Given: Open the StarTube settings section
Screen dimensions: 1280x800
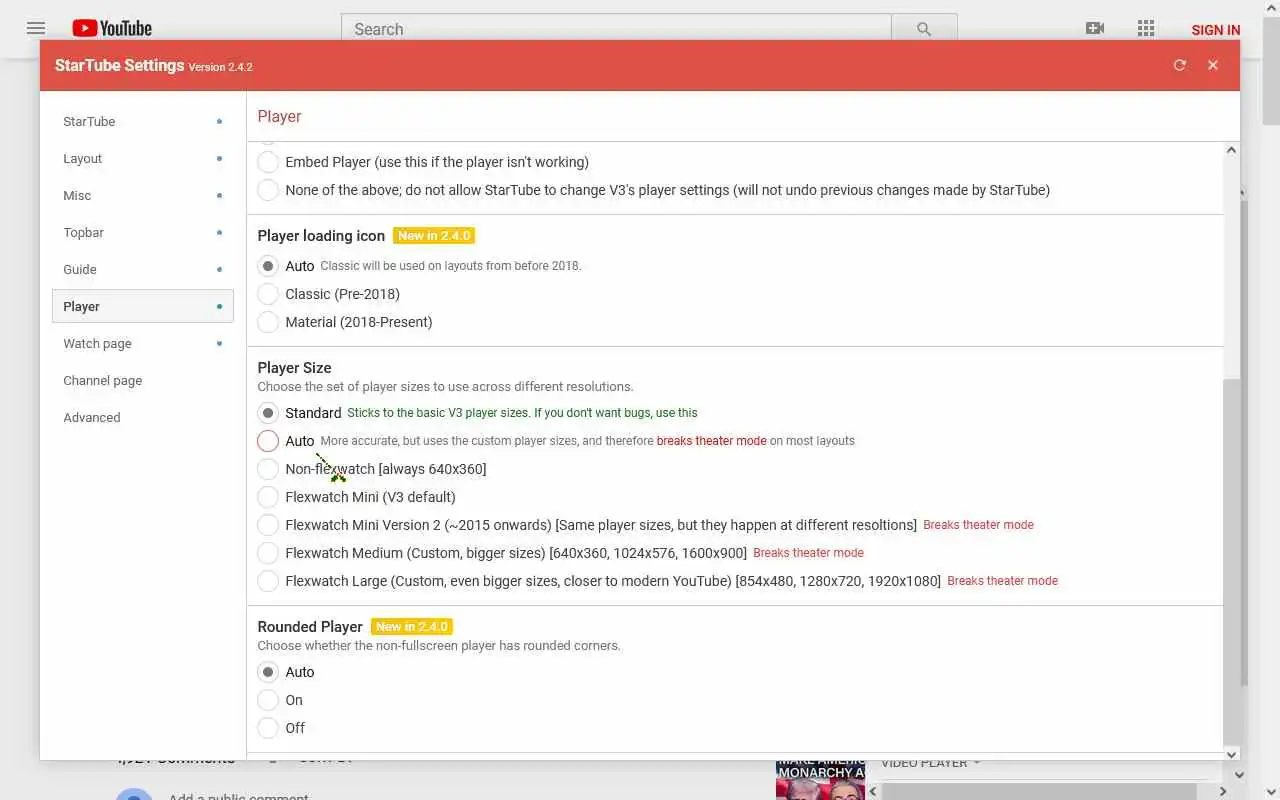Looking at the screenshot, I should (x=142, y=121).
